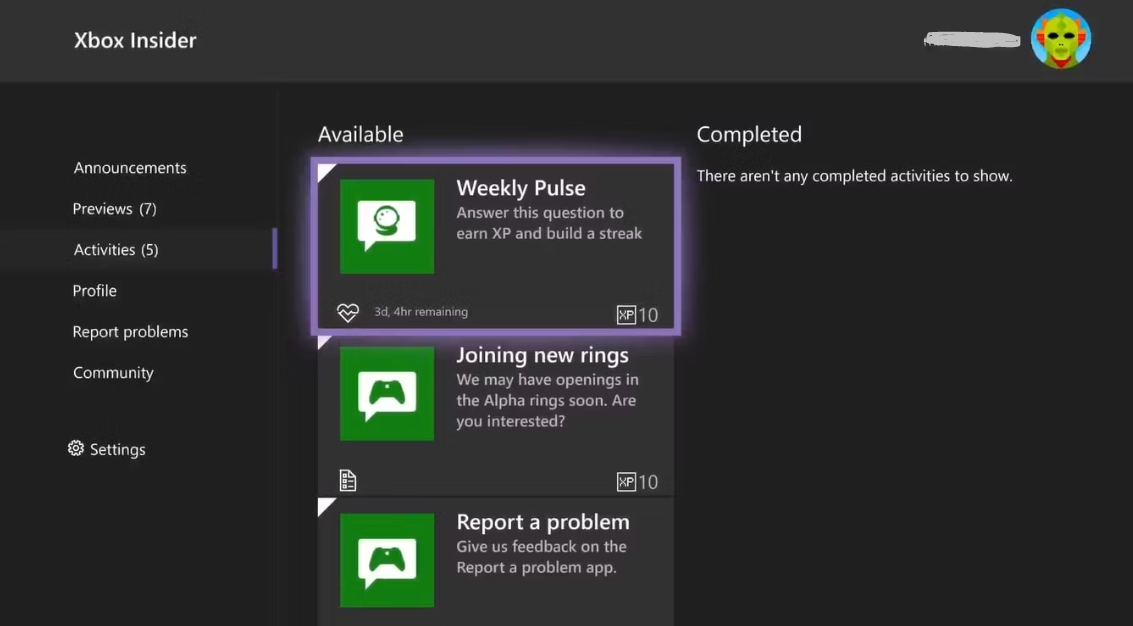Click 'Give us feedback on the Report a problem app' text
The height and width of the screenshot is (626, 1133).
[x=542, y=557]
